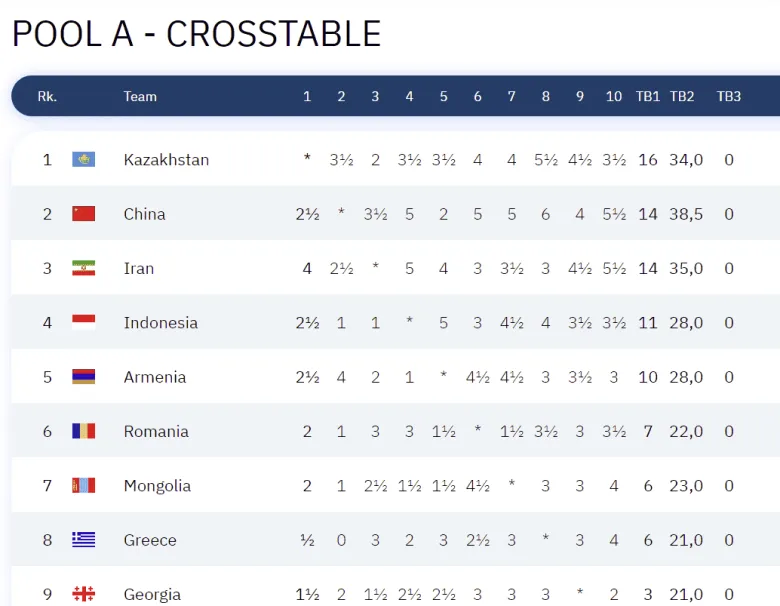Click Mongolia's TB2 score of 23,0

686,486
